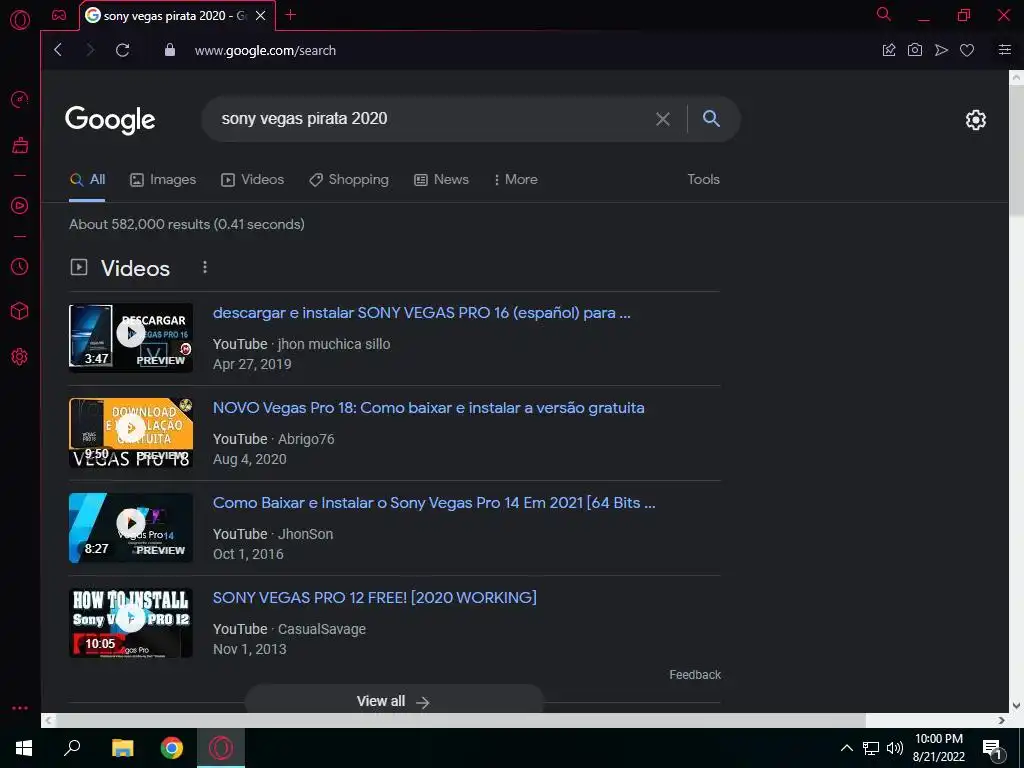Open History clock icon in sidebar
The width and height of the screenshot is (1024, 768).
point(20,266)
